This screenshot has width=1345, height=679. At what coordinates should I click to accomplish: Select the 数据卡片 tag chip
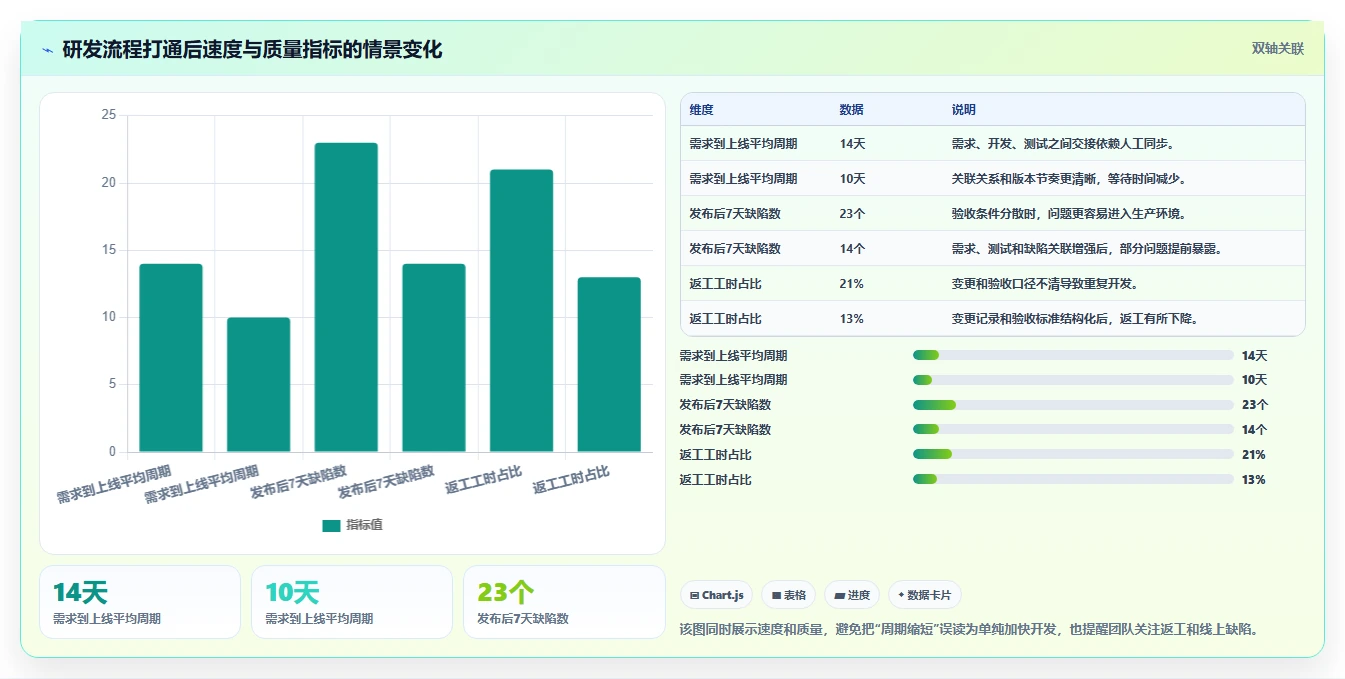925,595
